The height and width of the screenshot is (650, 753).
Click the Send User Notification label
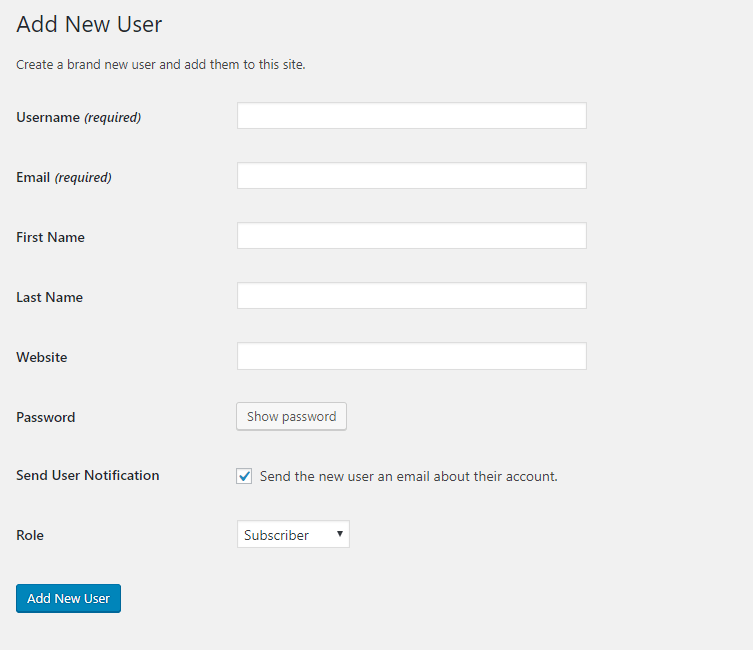[x=87, y=475]
